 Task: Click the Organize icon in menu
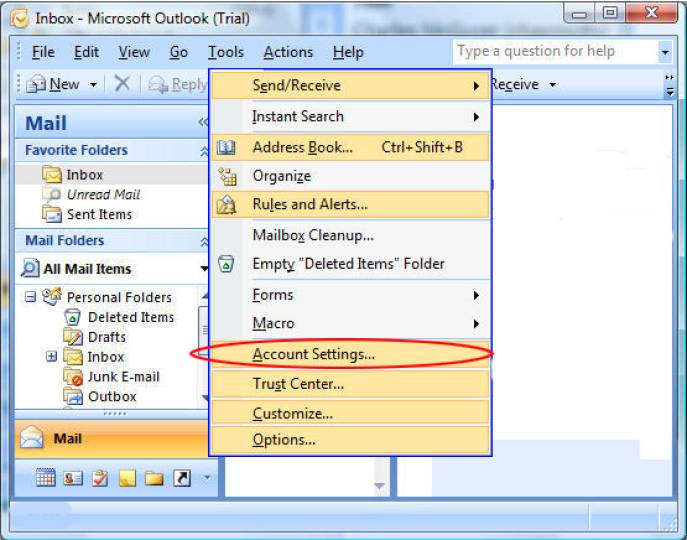(227, 176)
